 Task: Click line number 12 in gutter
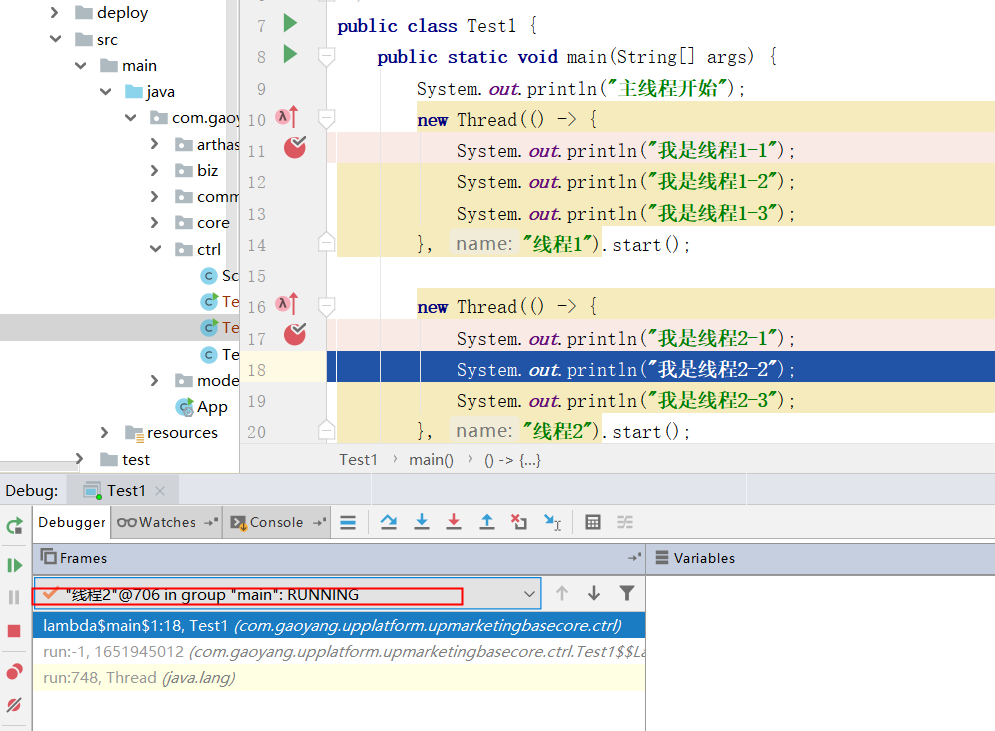point(256,182)
